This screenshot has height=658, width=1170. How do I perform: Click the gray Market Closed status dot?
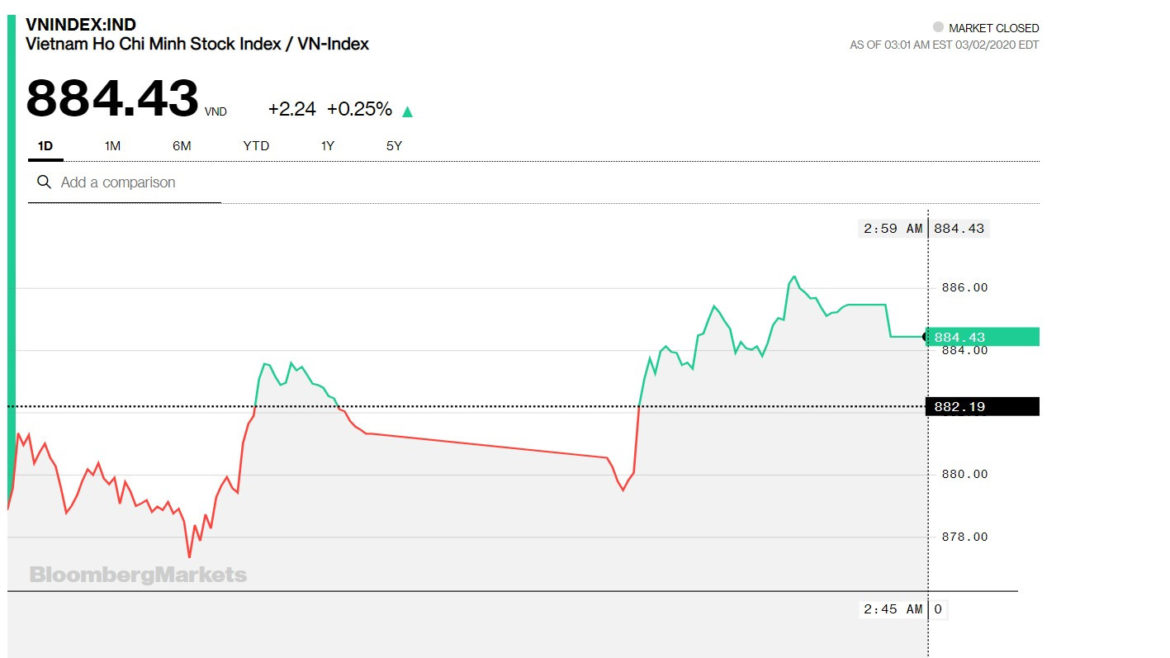[x=937, y=27]
